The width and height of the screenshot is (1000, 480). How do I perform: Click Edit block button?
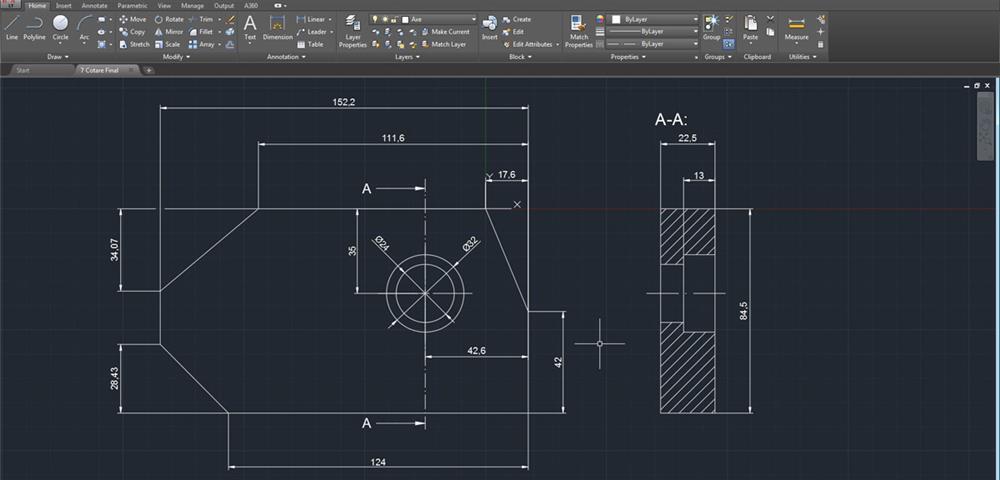pyautogui.click(x=513, y=31)
